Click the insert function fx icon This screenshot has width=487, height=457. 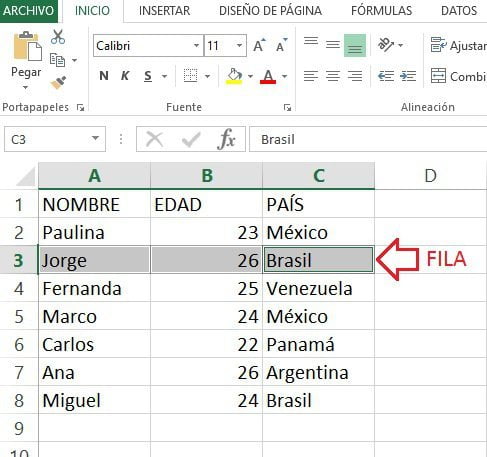tap(226, 139)
